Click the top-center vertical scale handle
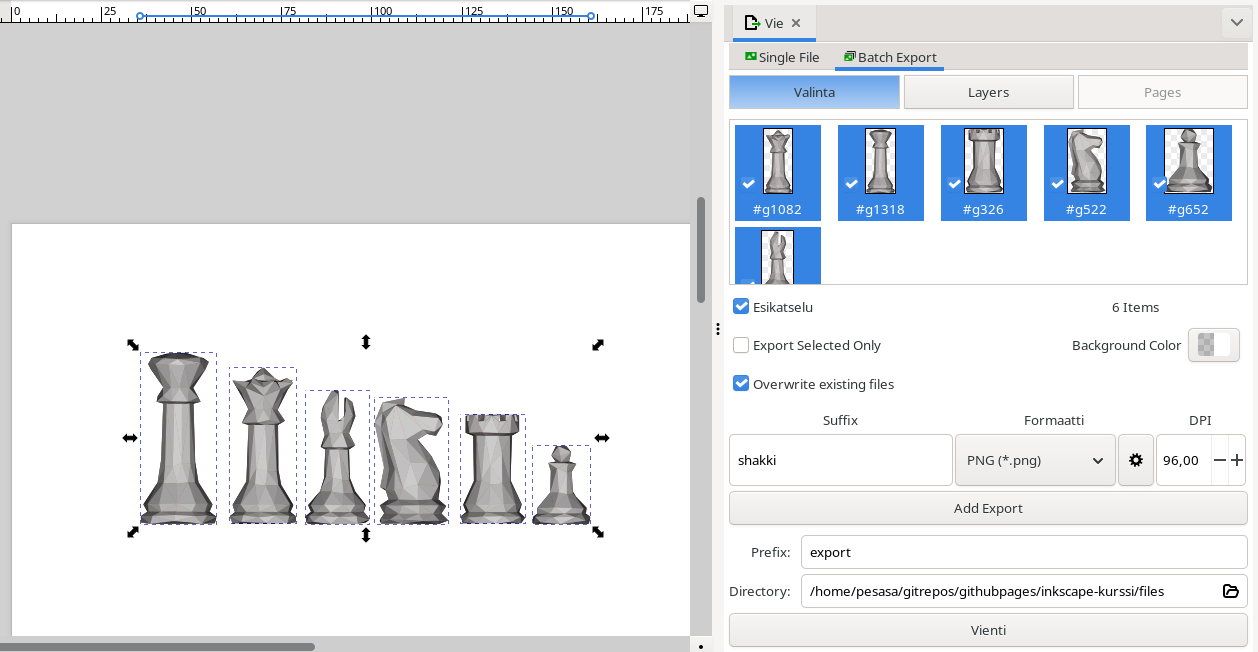This screenshot has width=1258, height=652. [366, 342]
